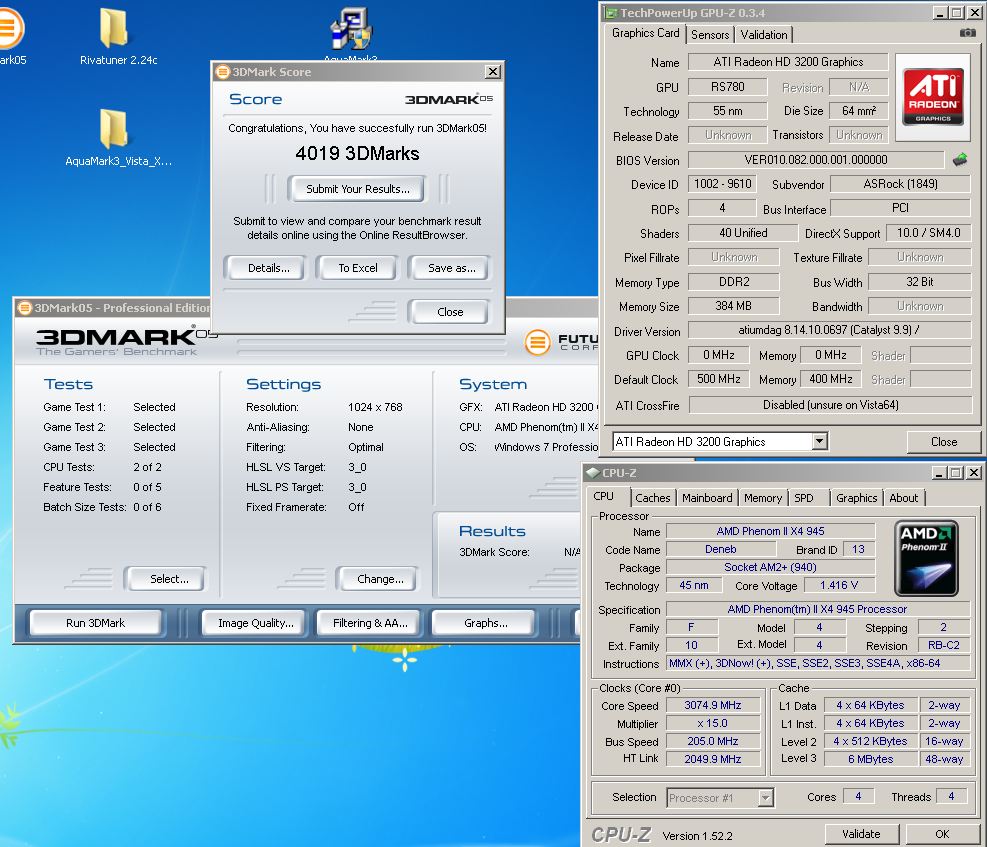Viewport: 987px width, 847px height.
Task: Click the CPU-Z Validate button
Action: point(861,834)
